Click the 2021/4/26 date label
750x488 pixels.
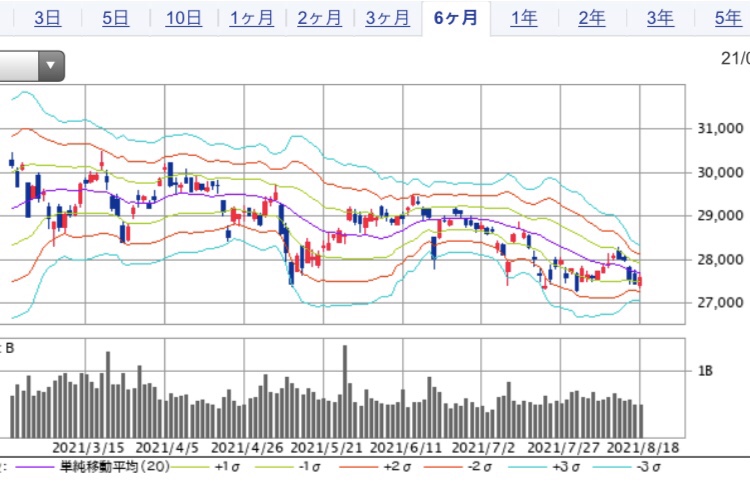click(x=247, y=448)
